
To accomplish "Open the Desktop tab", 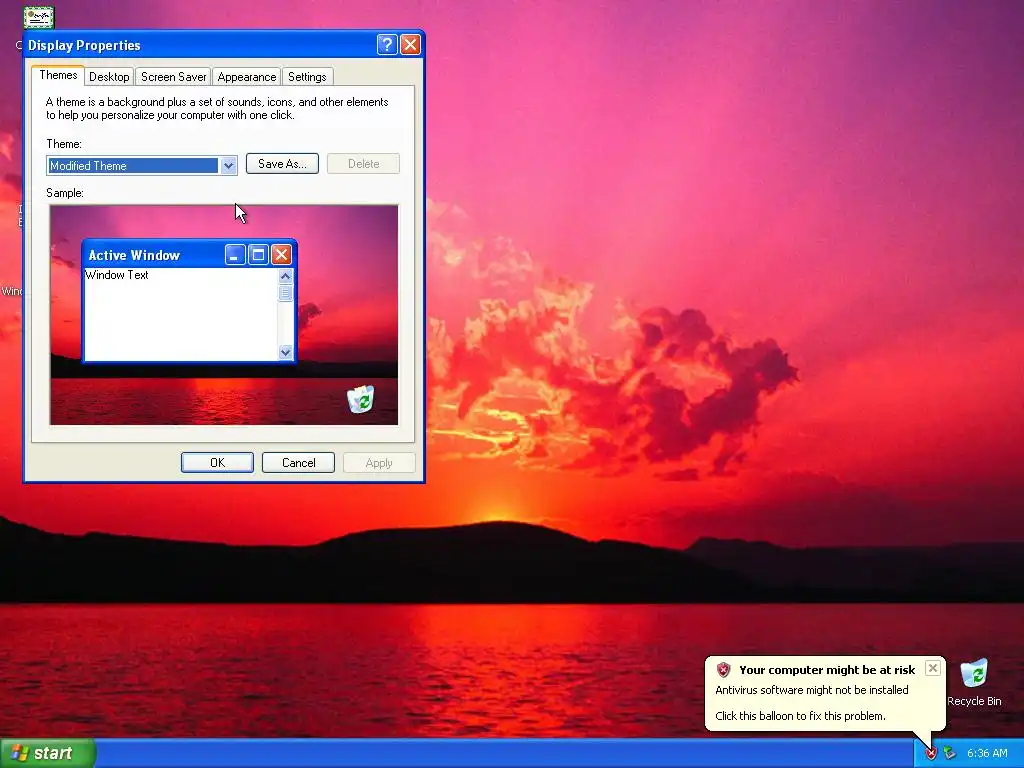I will (x=109, y=76).
